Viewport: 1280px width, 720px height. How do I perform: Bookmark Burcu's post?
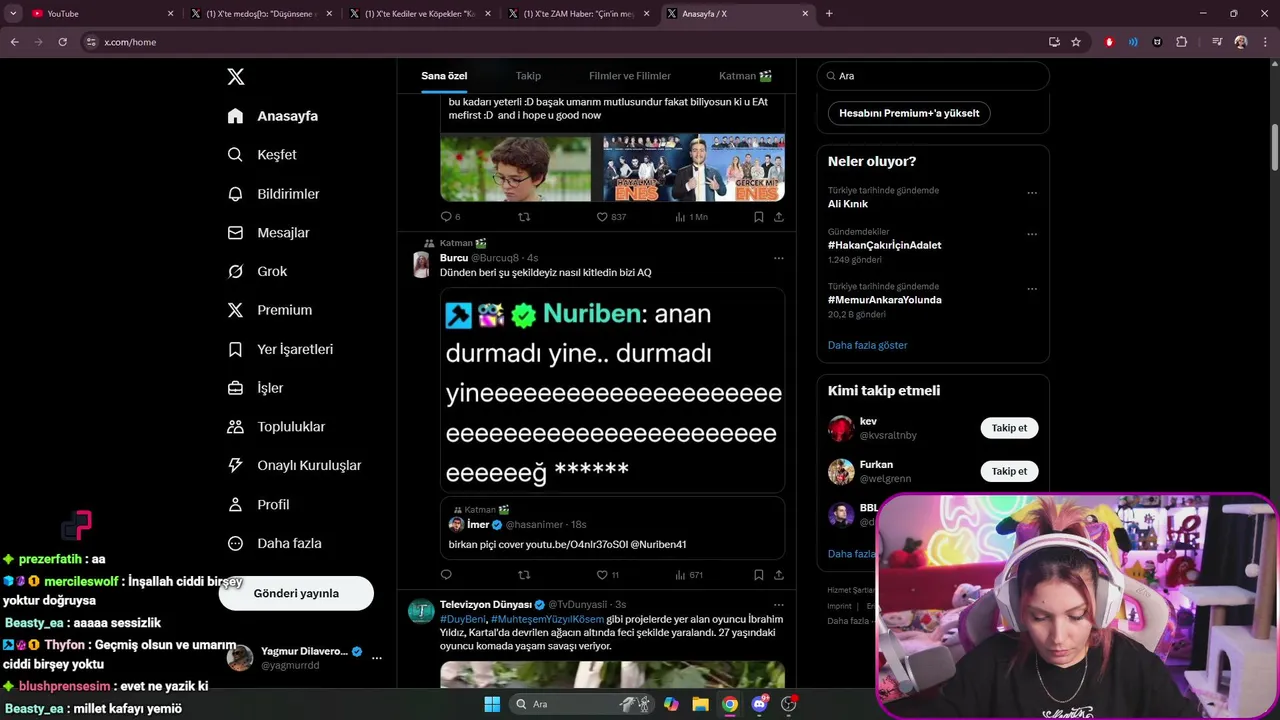coord(759,575)
